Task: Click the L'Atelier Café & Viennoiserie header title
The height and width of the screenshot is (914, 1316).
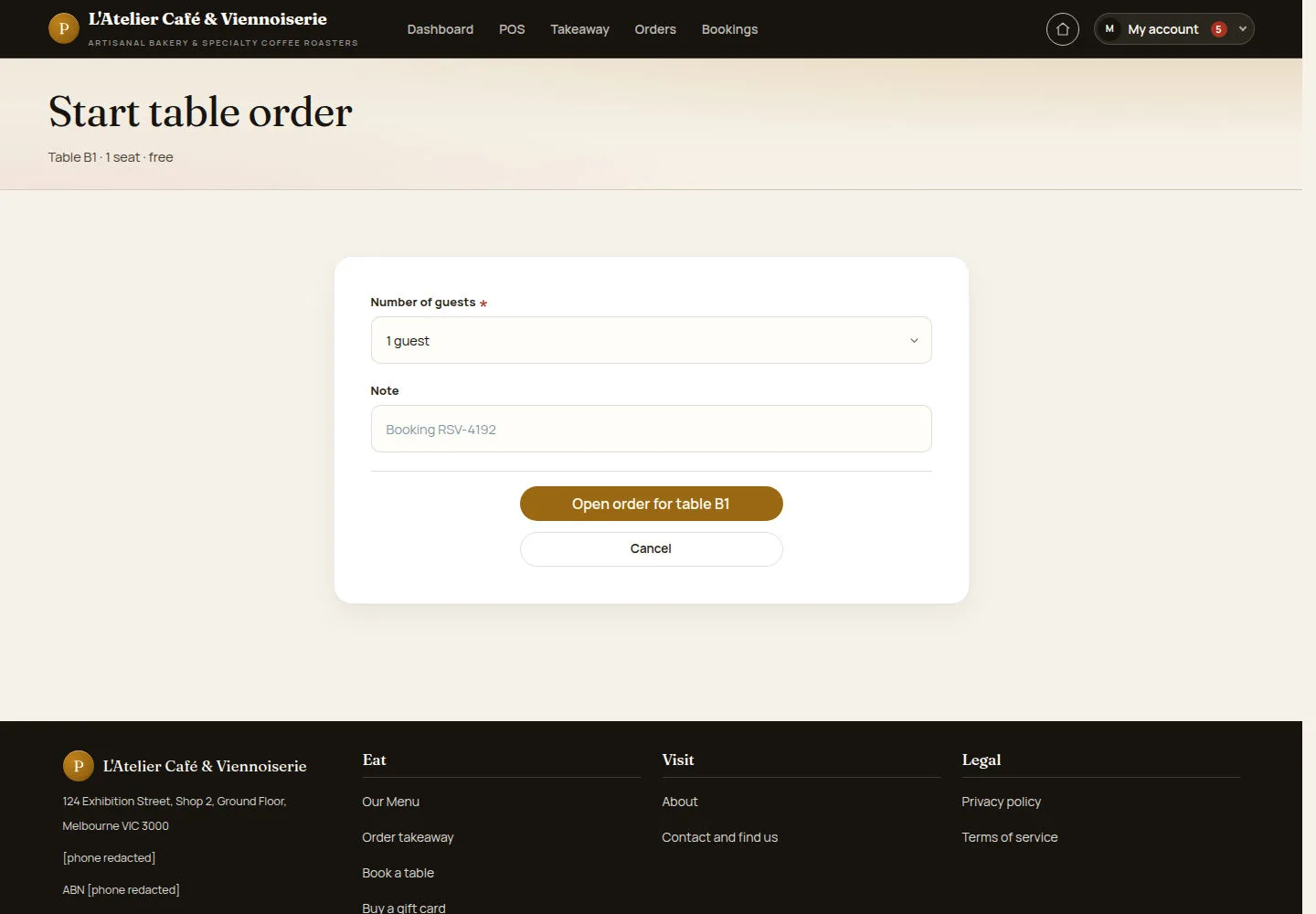Action: click(x=207, y=19)
